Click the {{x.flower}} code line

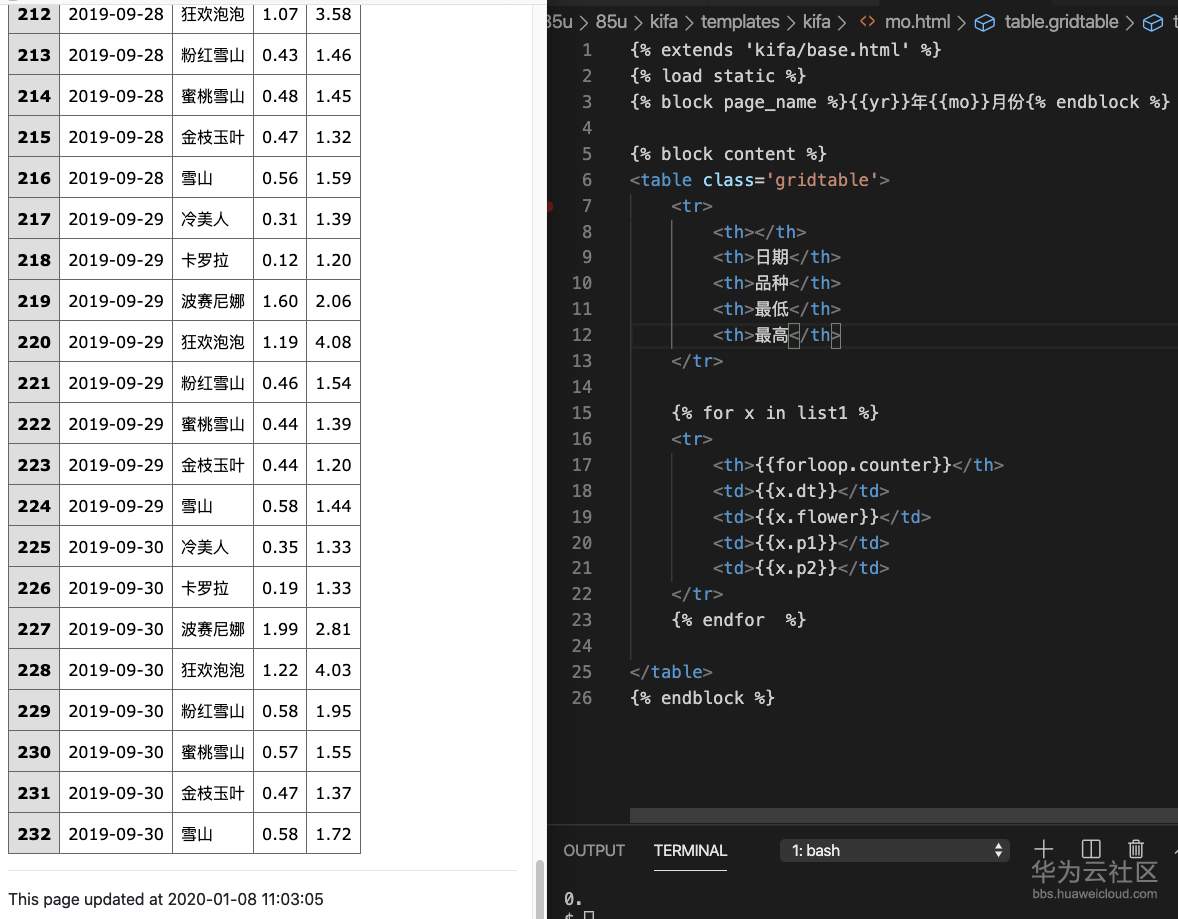(x=822, y=516)
